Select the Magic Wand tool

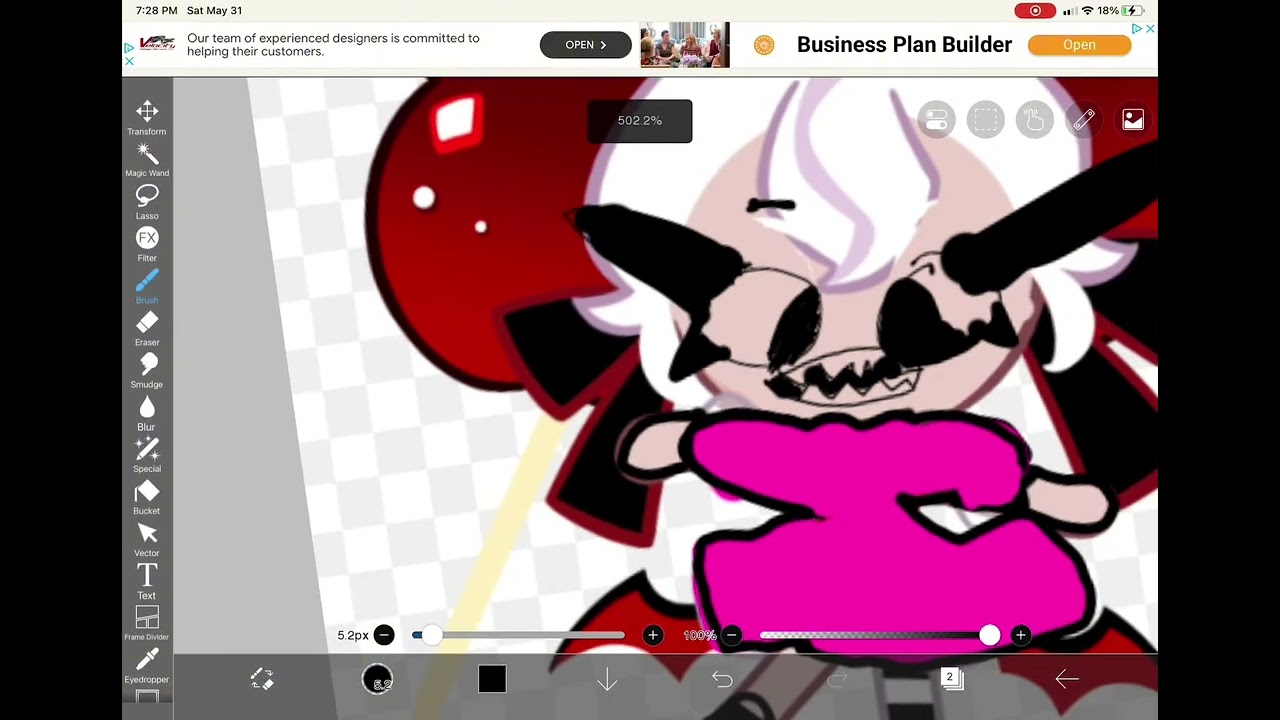pyautogui.click(x=147, y=159)
